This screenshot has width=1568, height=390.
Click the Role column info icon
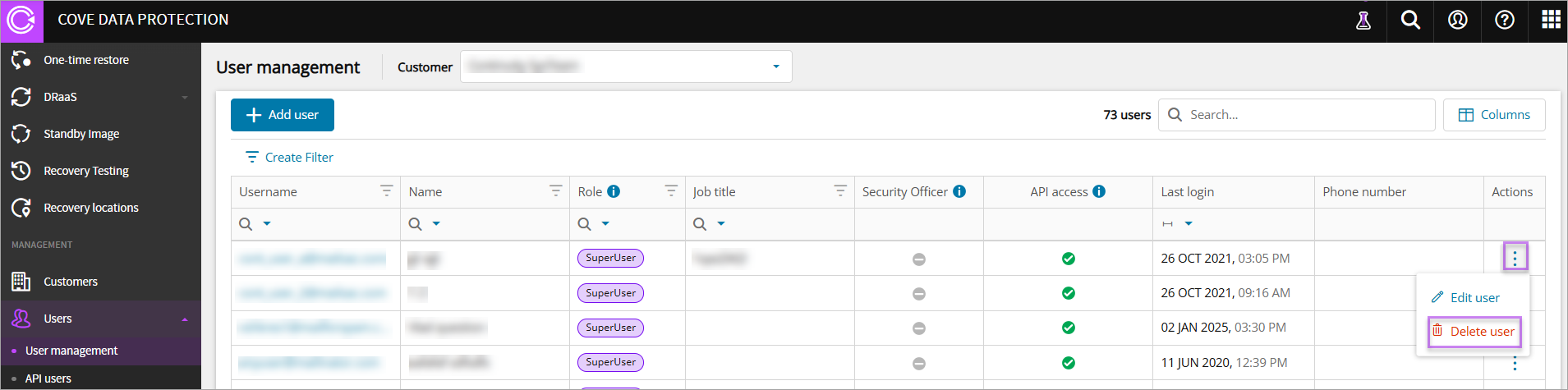614,191
